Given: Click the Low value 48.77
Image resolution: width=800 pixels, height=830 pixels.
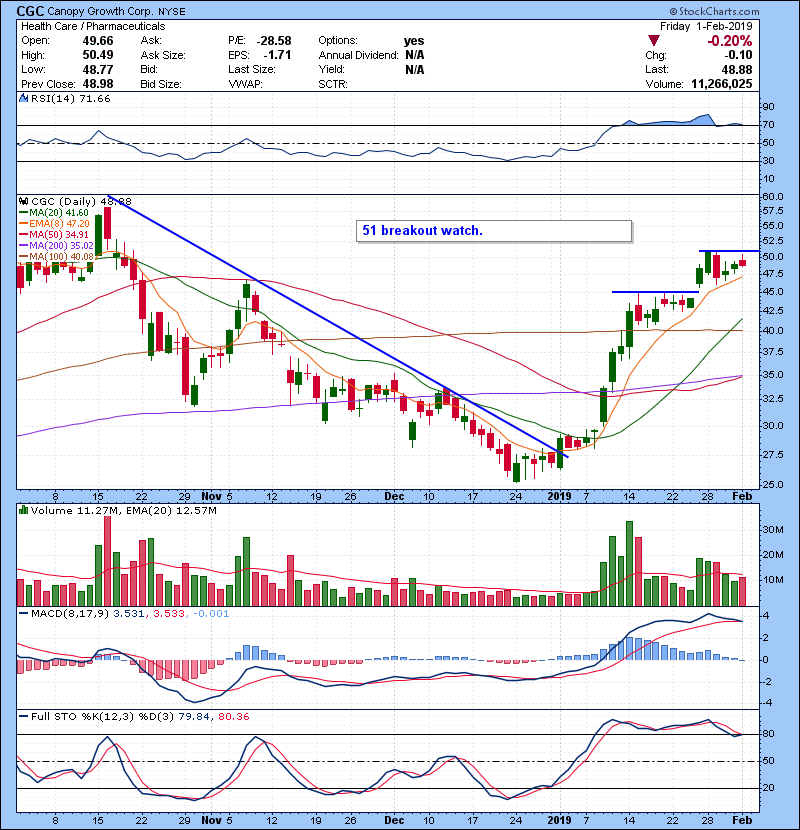Looking at the screenshot, I should coord(98,69).
